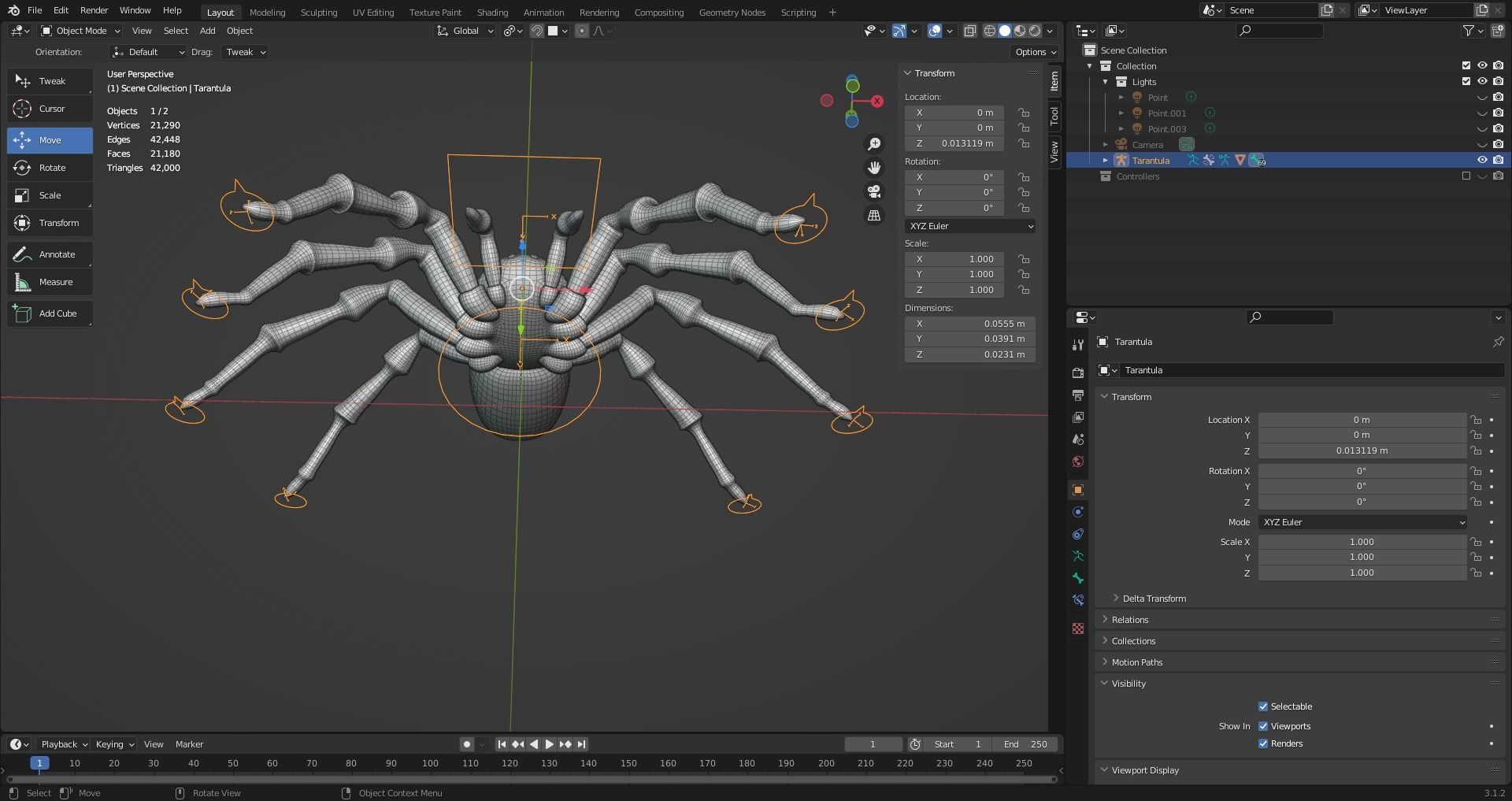The height and width of the screenshot is (801, 1512).
Task: Select the Rotate tool
Action: 50,168
